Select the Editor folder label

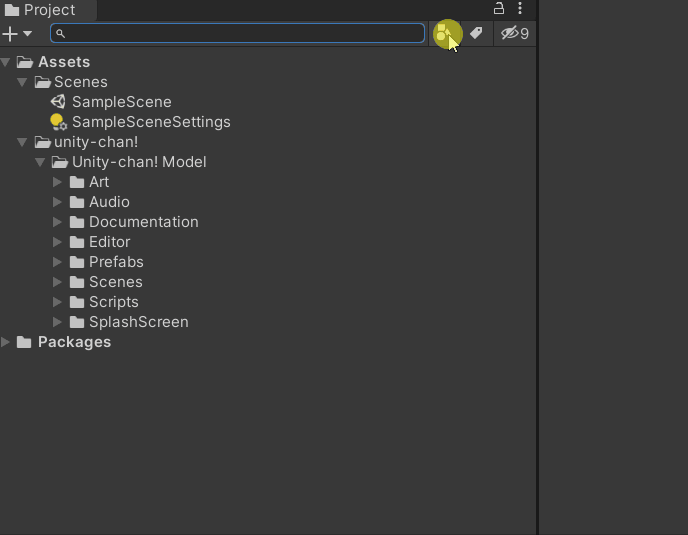[x=110, y=242]
